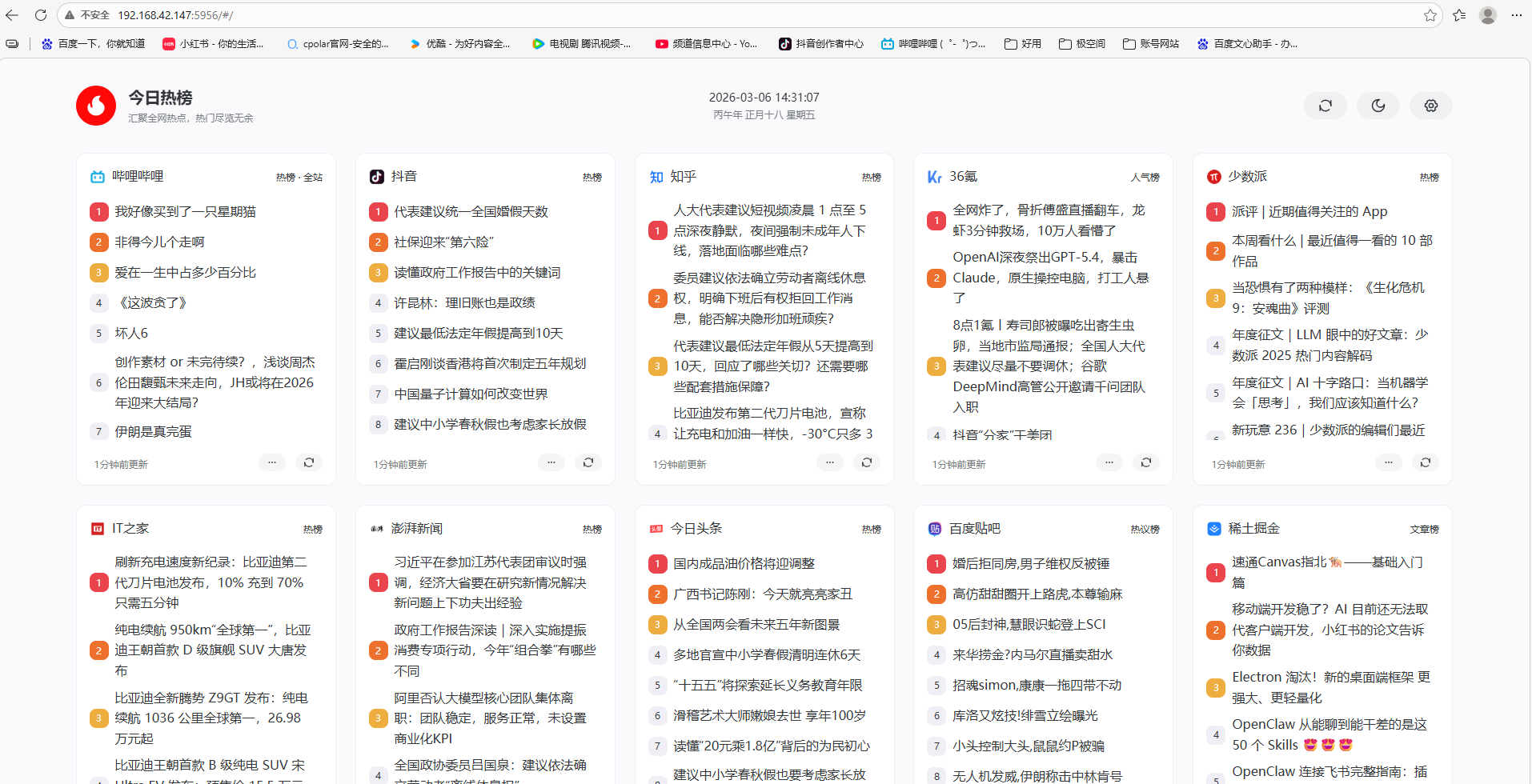1532x784 pixels.
Task: Open 国内成品油价格将迎调整 headline
Action: [744, 564]
